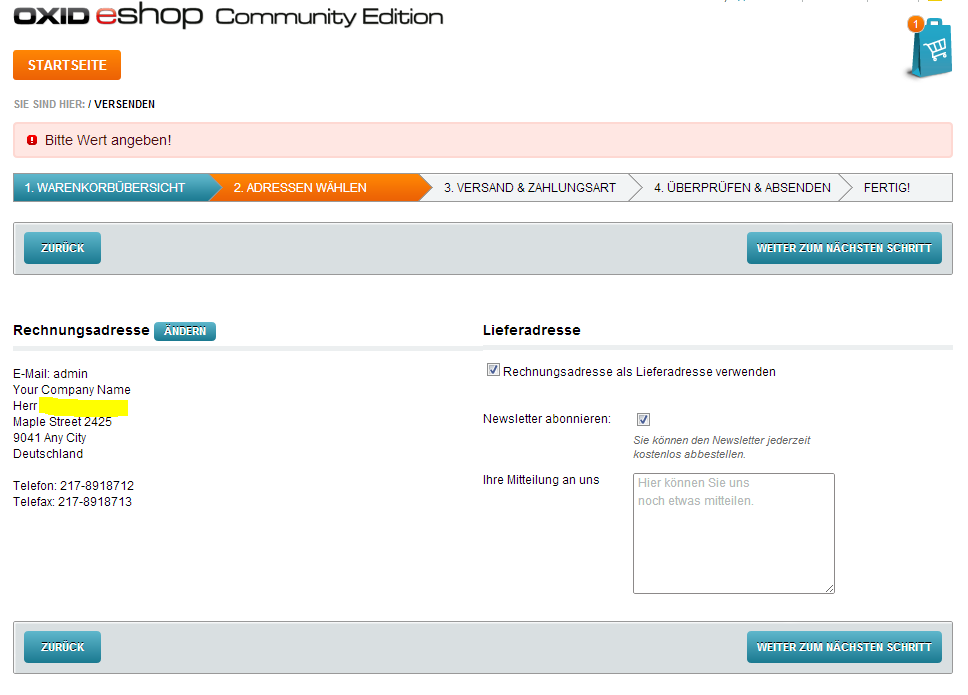Image resolution: width=968 pixels, height=695 pixels.
Task: Toggle the Newsletter abonnieren checkbox
Action: coord(643,420)
